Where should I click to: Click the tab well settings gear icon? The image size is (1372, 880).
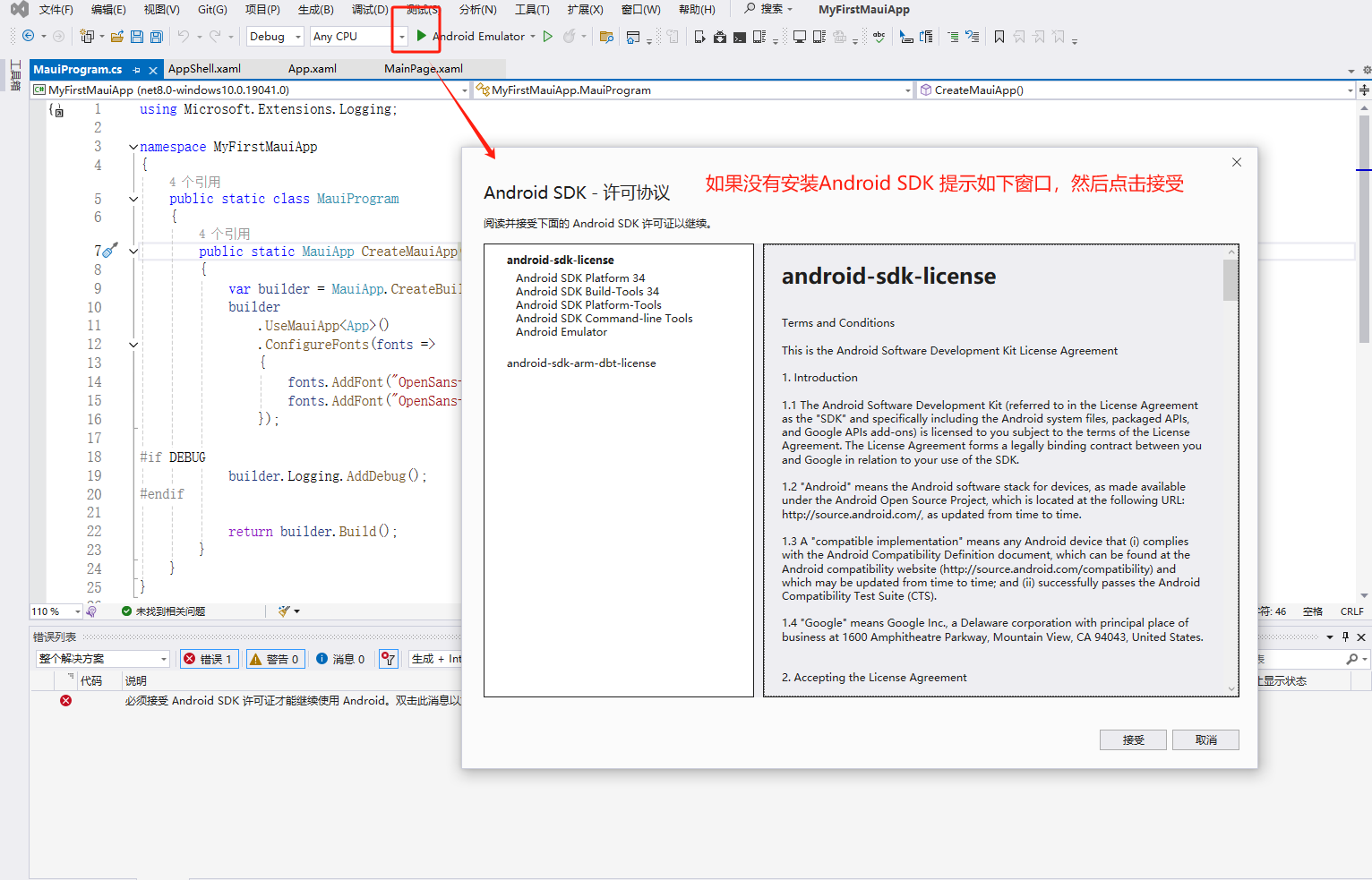[1367, 70]
